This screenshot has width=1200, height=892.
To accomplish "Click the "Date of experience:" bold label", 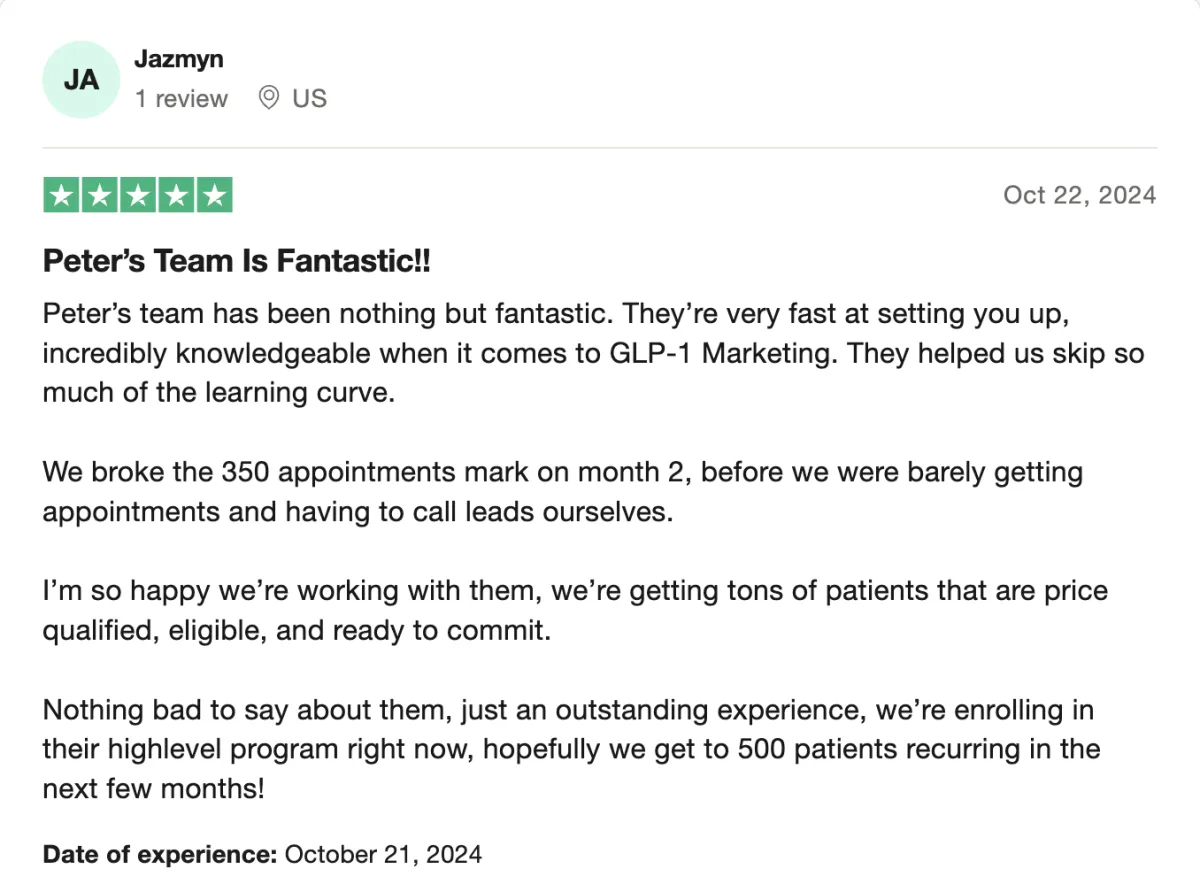I will (159, 854).
